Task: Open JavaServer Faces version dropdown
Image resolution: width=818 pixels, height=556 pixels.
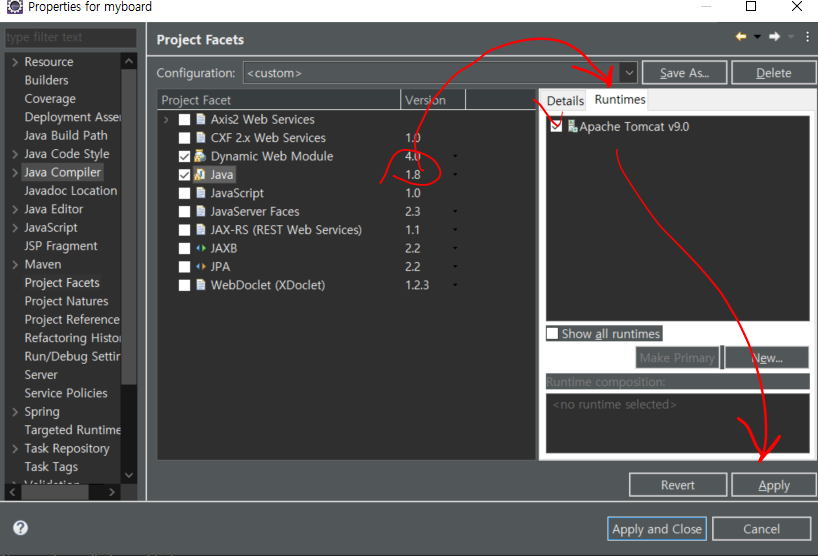Action: coord(455,211)
